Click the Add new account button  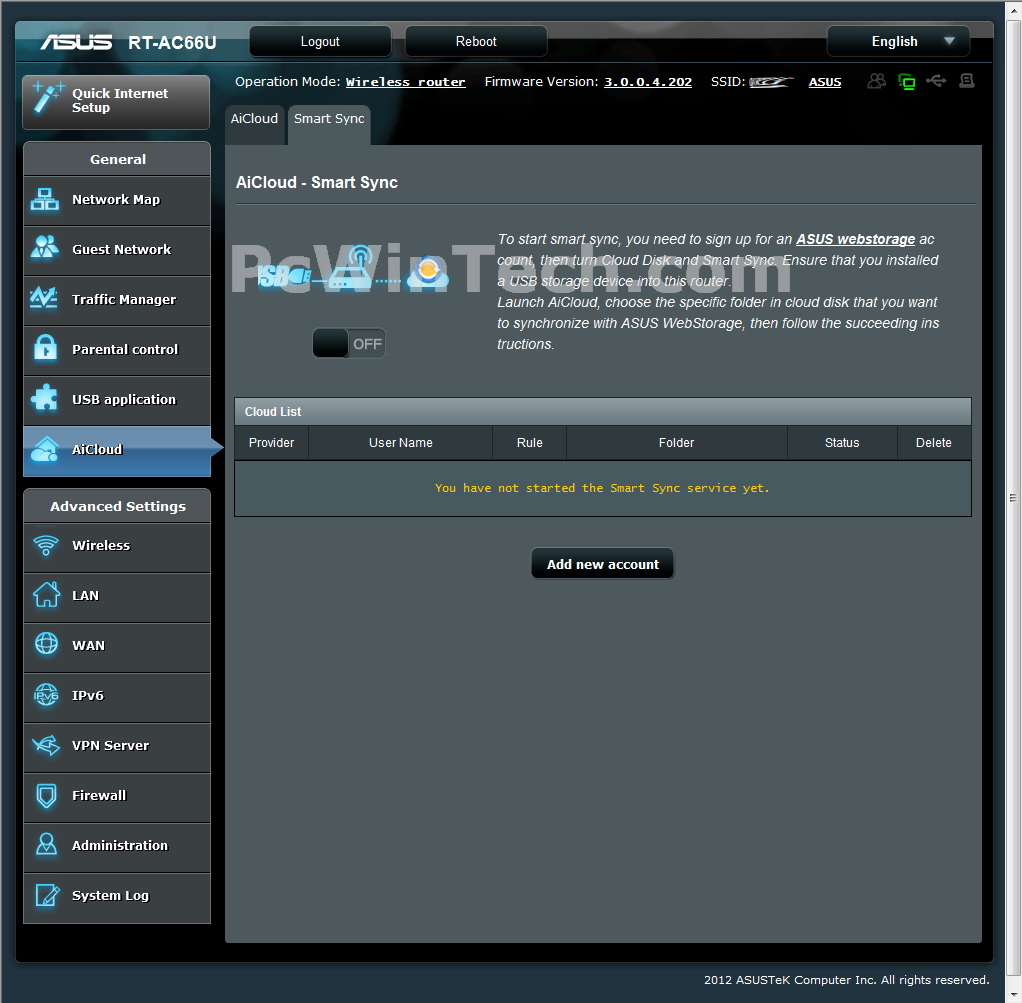click(603, 564)
